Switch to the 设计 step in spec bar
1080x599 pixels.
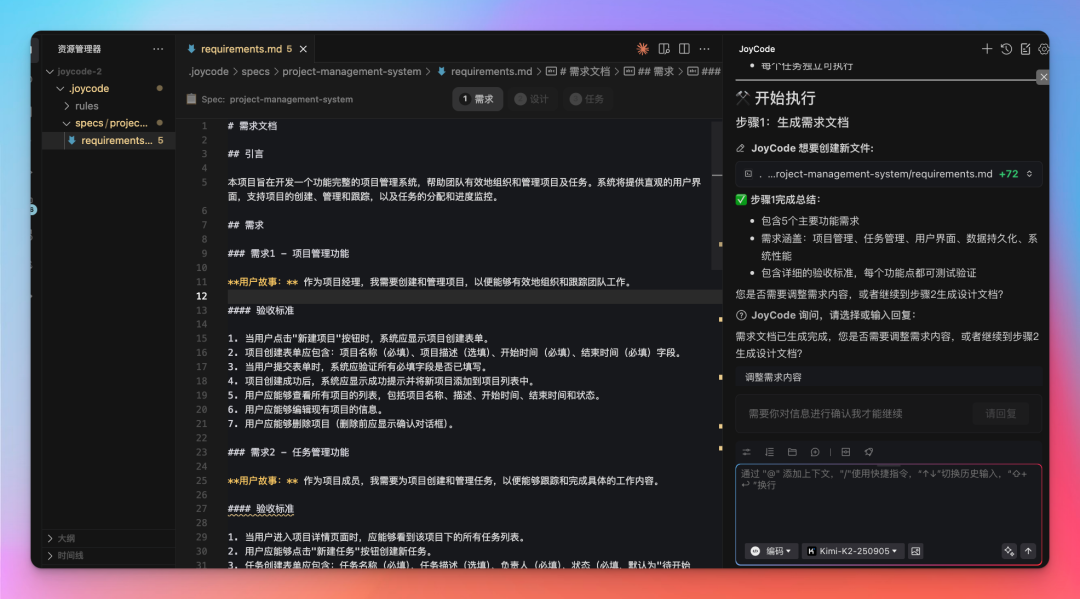(x=531, y=99)
